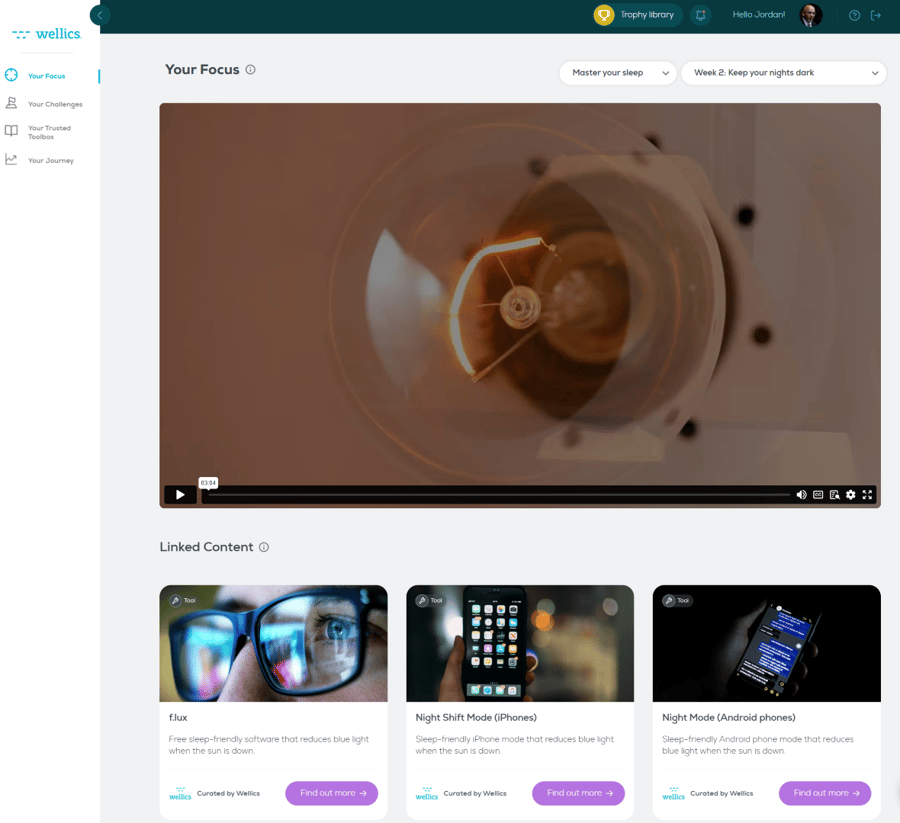The height and width of the screenshot is (823, 900).
Task: Open the help icon near the logout button
Action: 852,15
